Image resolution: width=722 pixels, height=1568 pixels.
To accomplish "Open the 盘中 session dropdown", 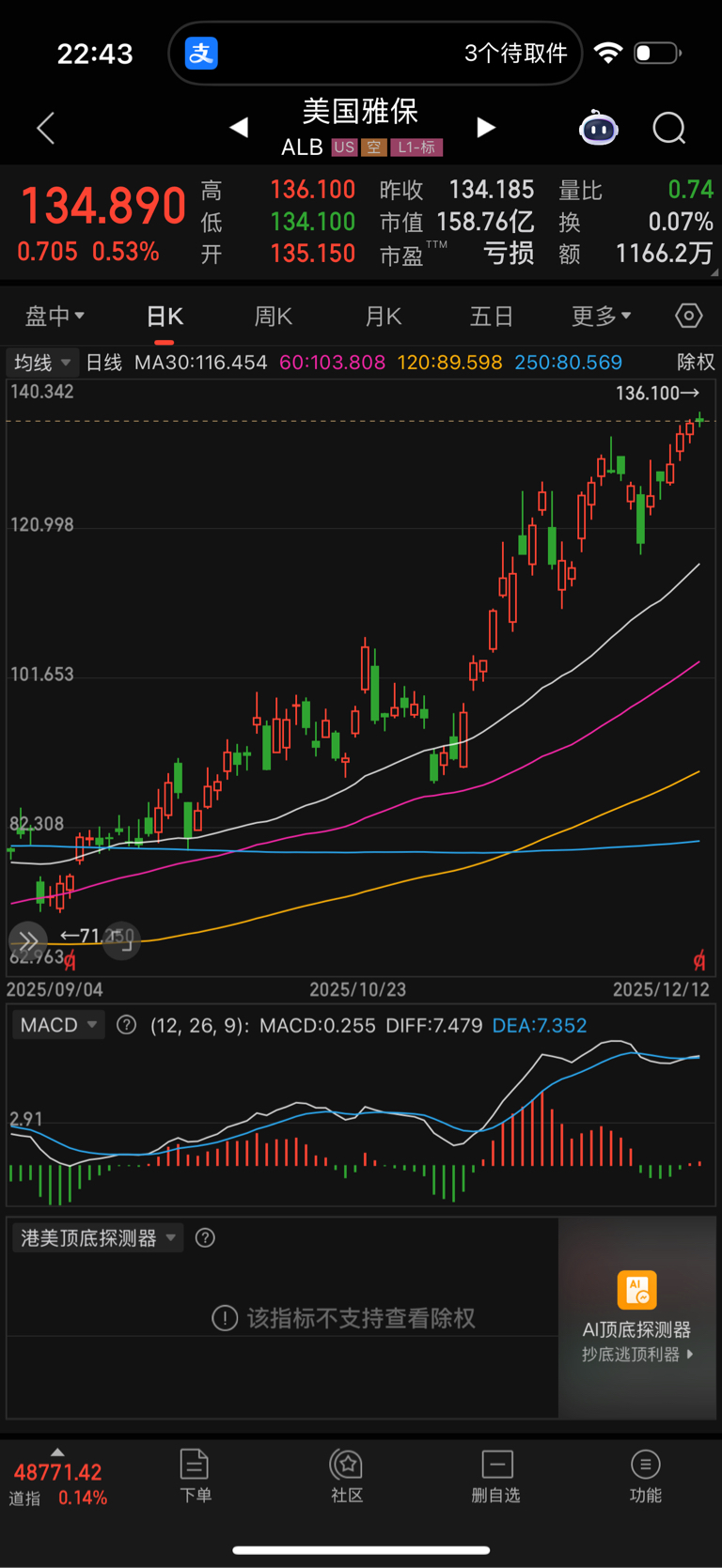I will click(x=55, y=317).
